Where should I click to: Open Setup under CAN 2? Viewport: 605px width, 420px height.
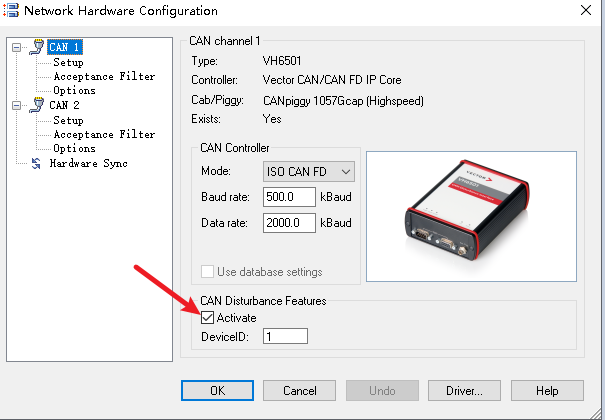coord(68,120)
